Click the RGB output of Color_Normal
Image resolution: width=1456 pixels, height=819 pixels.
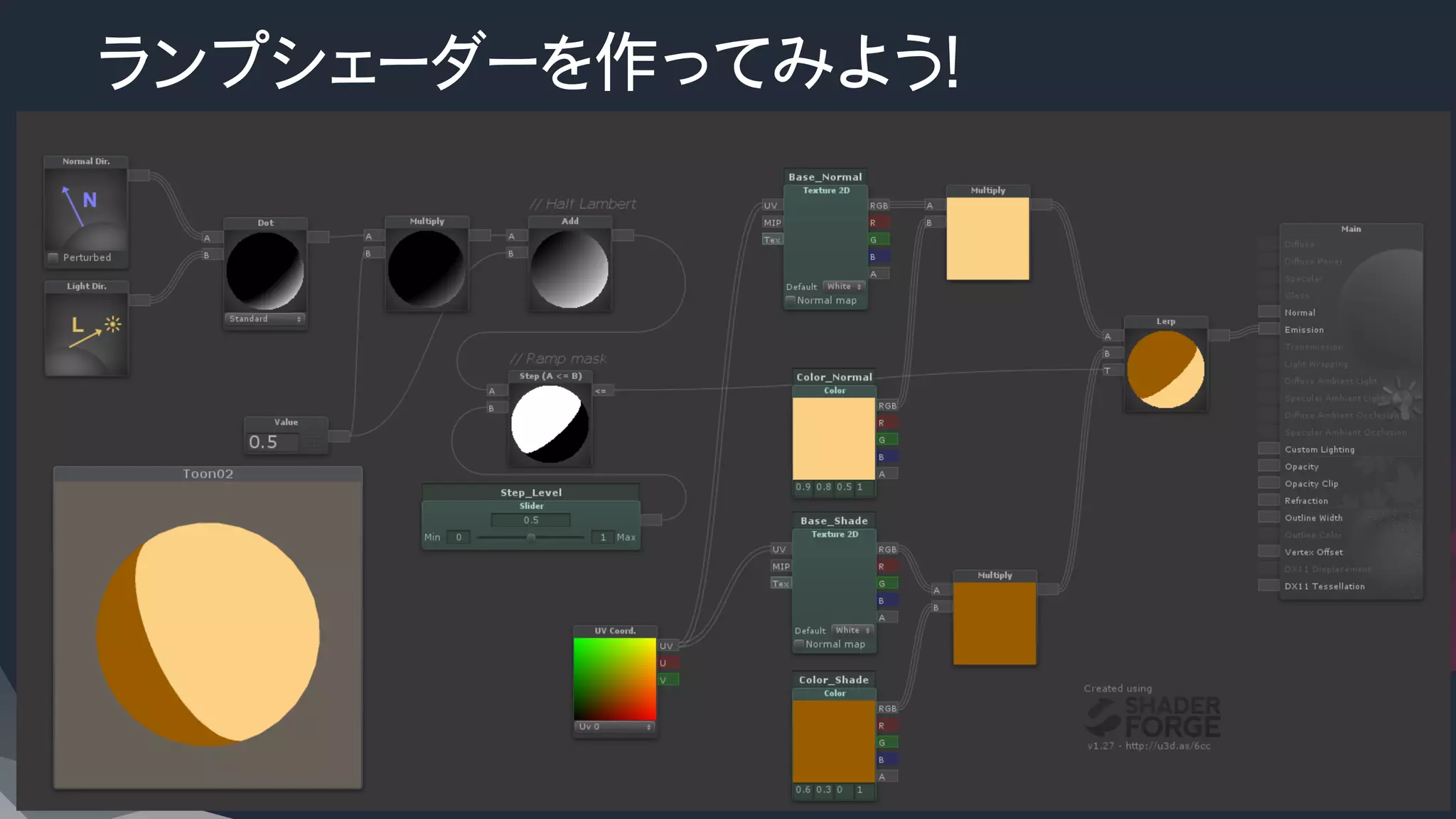tap(887, 406)
